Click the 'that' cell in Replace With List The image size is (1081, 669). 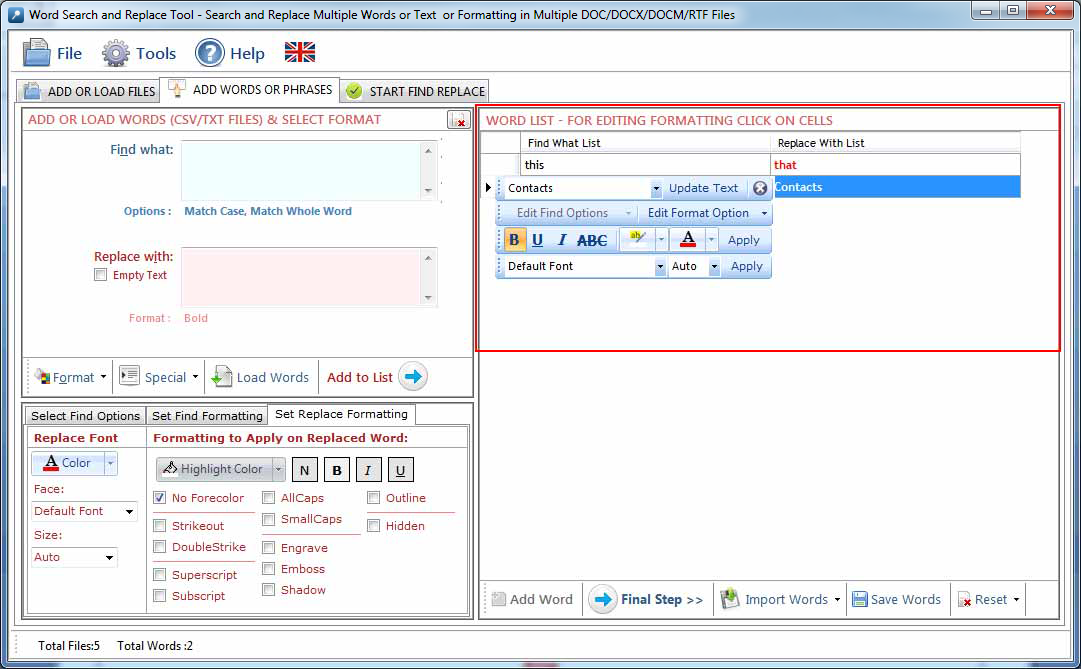click(x=896, y=164)
